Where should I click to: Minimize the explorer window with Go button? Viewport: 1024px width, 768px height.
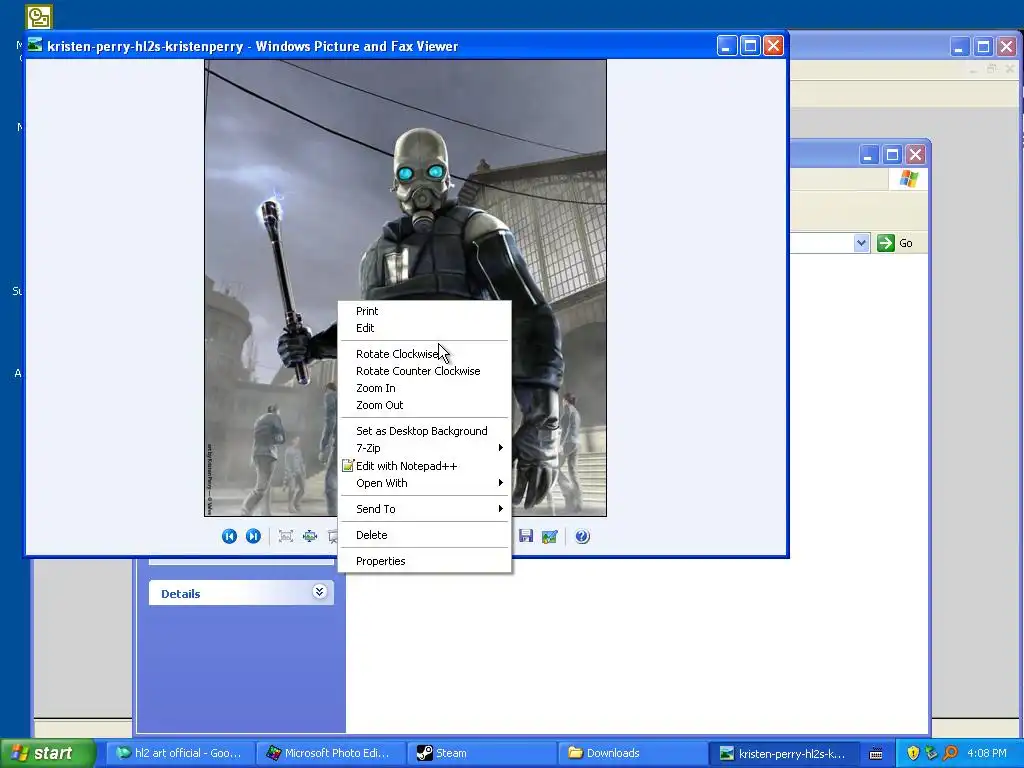click(869, 155)
